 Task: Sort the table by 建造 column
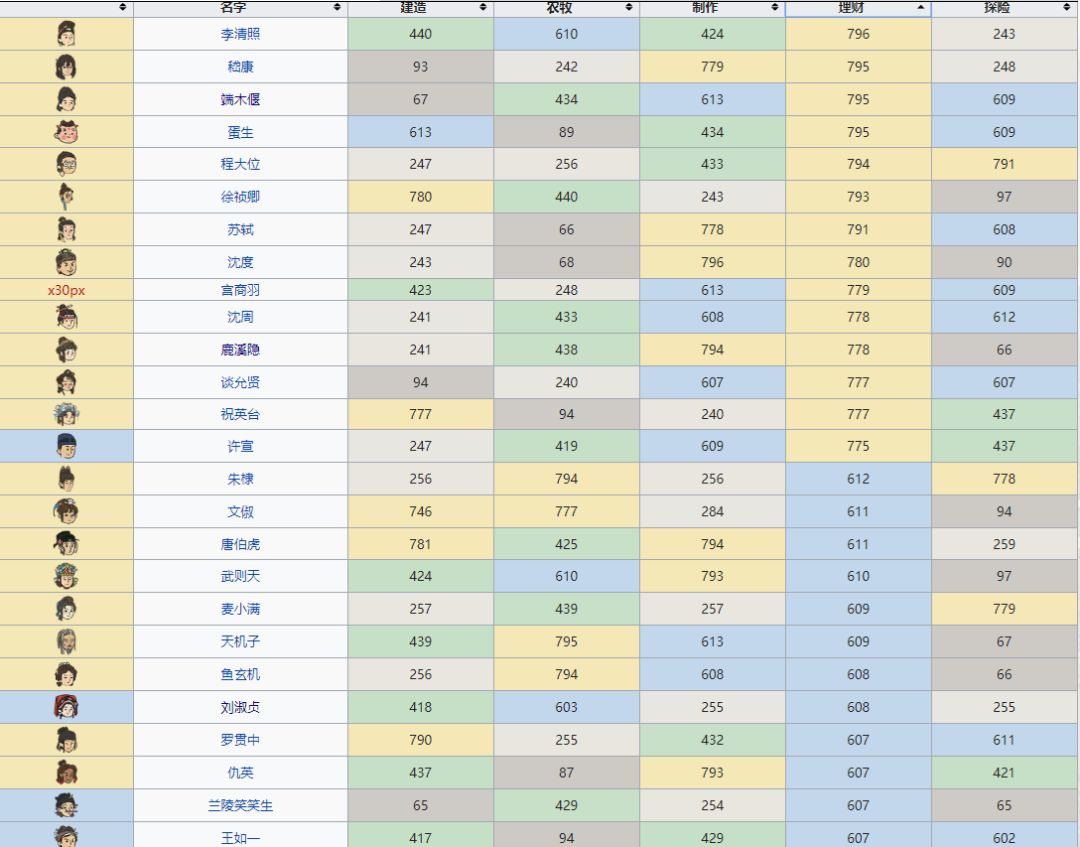coord(420,7)
